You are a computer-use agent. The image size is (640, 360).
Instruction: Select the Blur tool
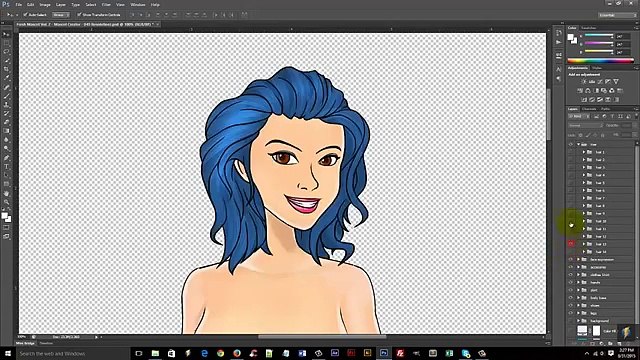click(x=6, y=140)
